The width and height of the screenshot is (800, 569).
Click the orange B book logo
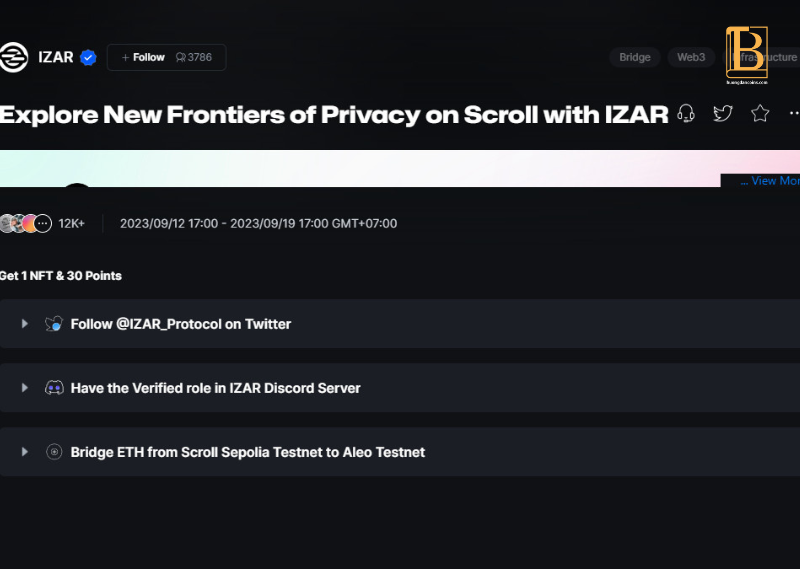click(747, 55)
